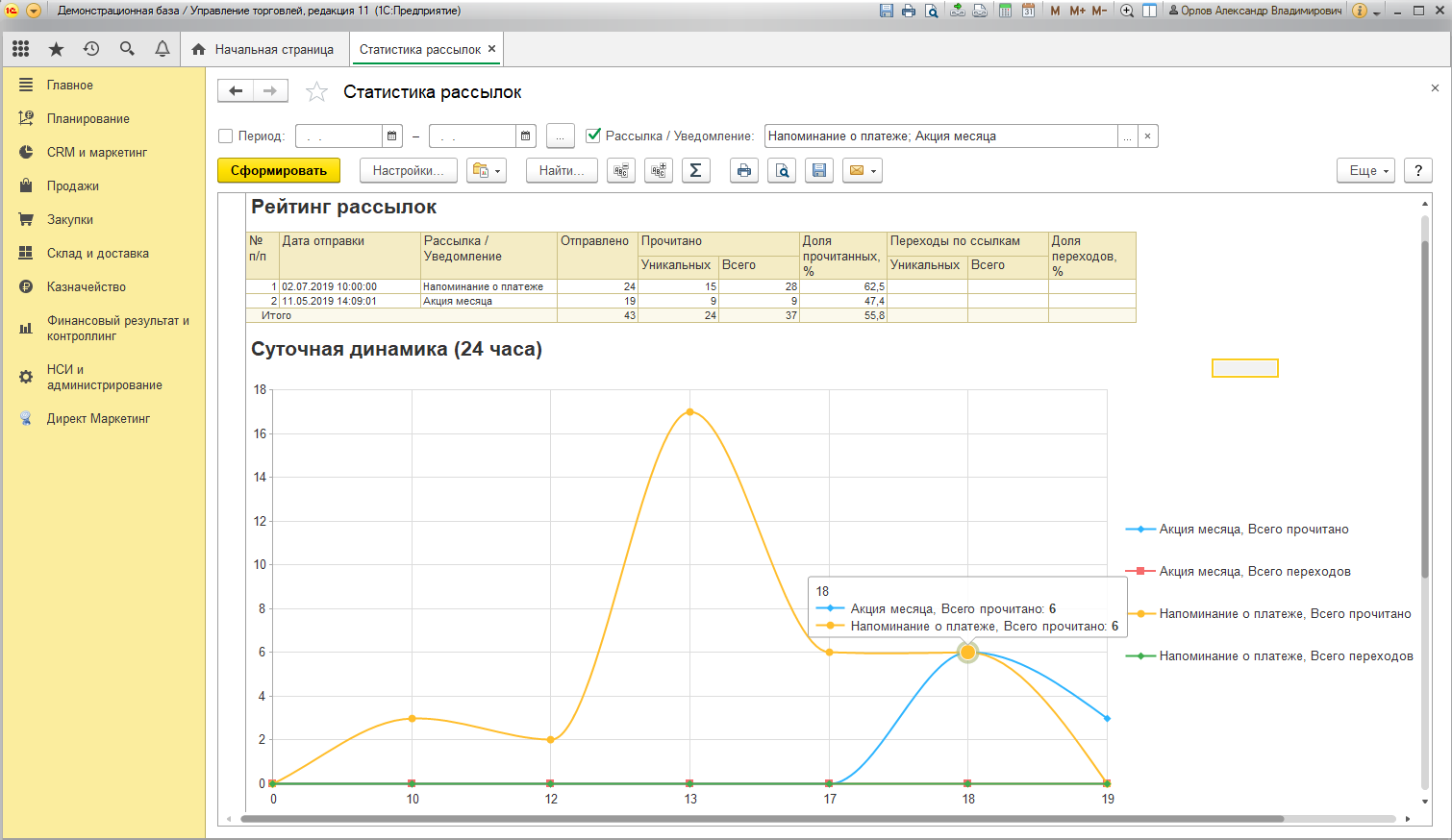Open the yellow info icon in title bar
This screenshot has width=1452, height=840.
coord(1359,11)
